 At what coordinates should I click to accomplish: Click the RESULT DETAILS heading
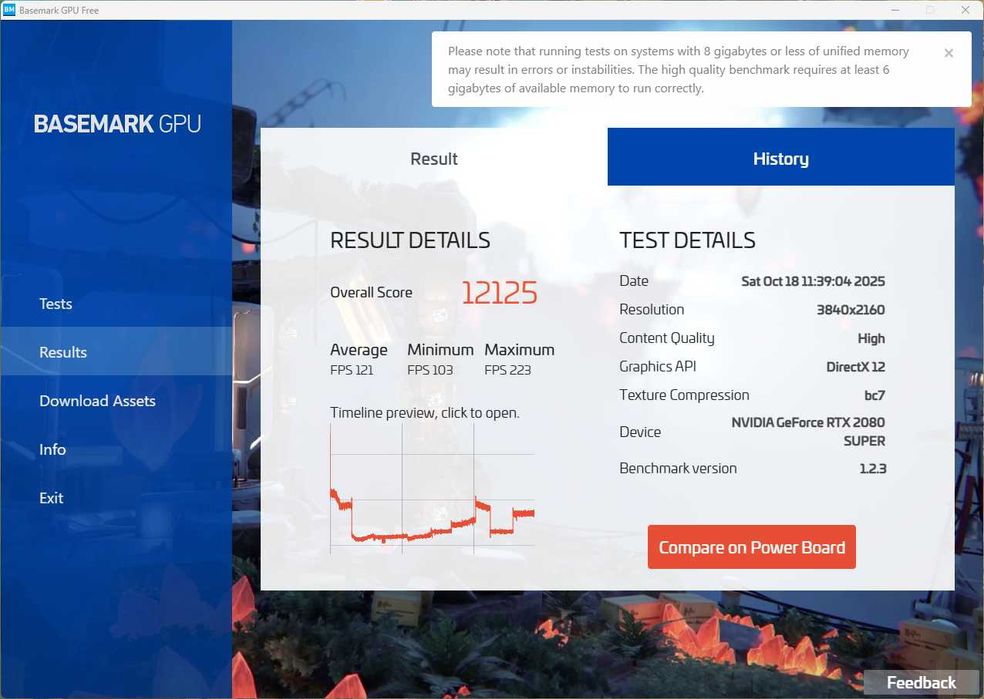[410, 240]
